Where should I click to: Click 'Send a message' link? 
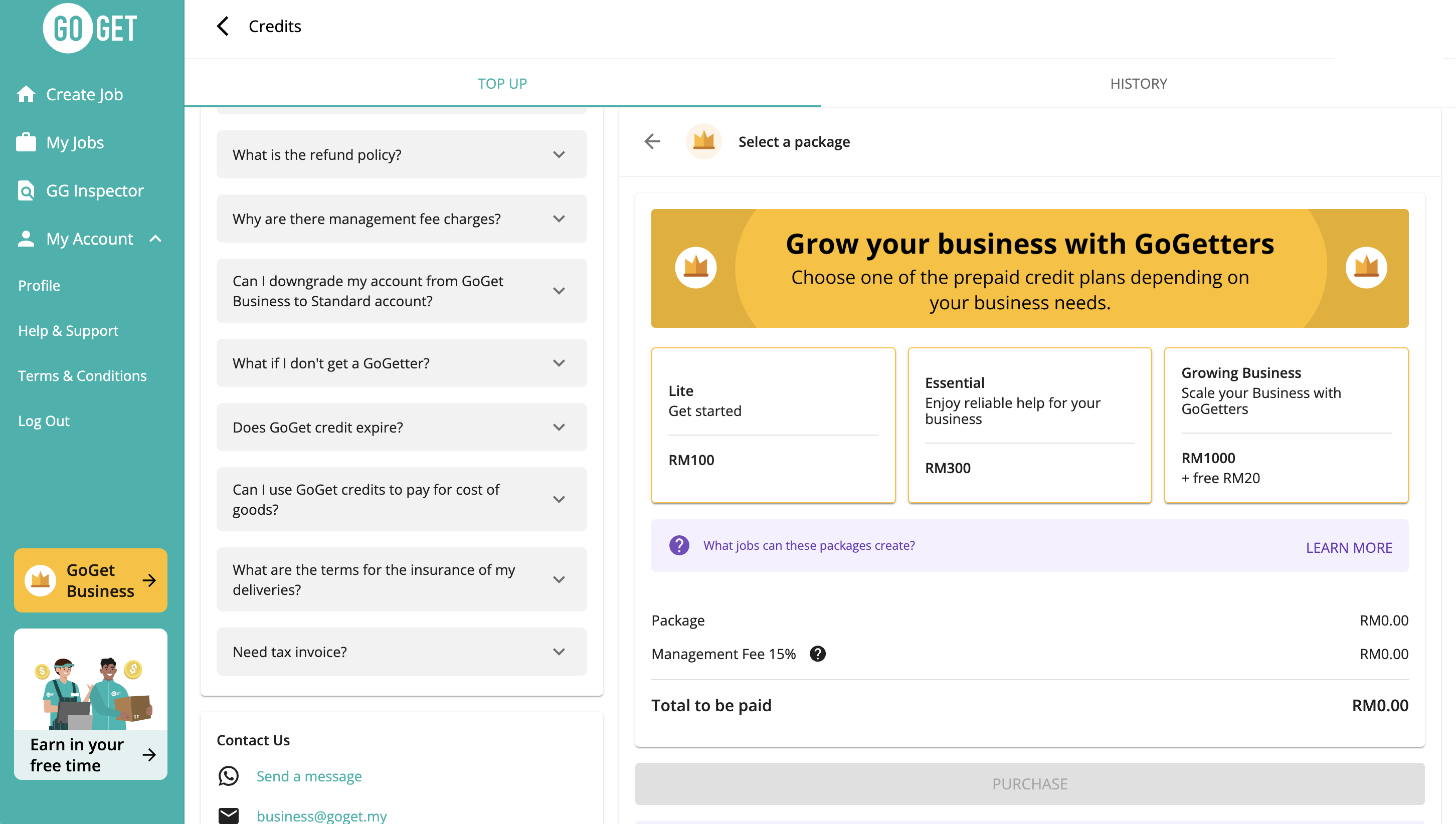coord(309,776)
